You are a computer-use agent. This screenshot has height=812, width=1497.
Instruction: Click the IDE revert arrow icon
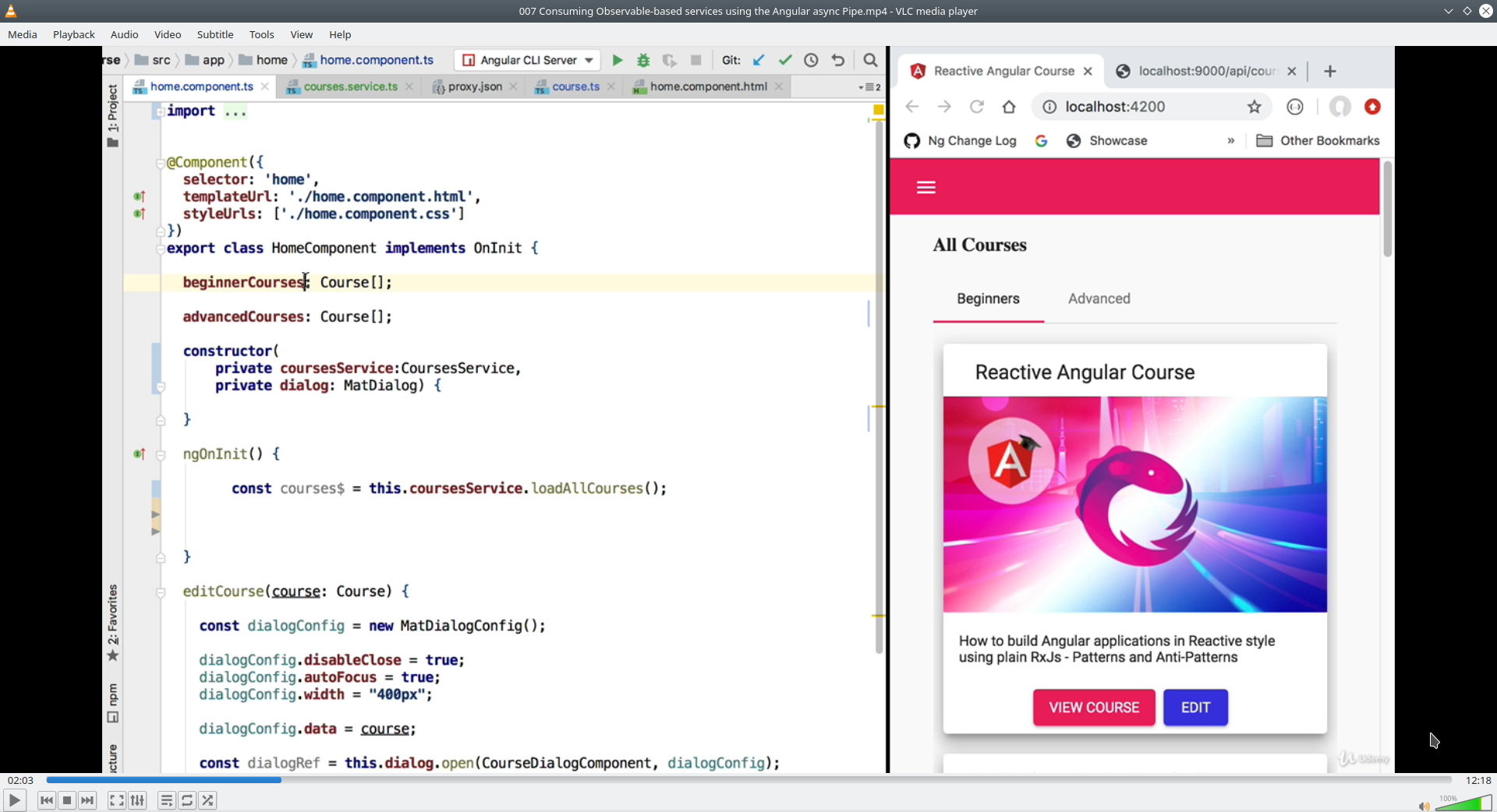(838, 60)
